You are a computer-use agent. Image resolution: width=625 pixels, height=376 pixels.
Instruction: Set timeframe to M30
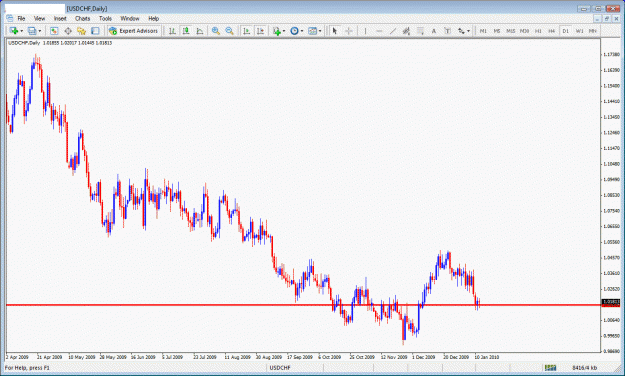tap(524, 31)
